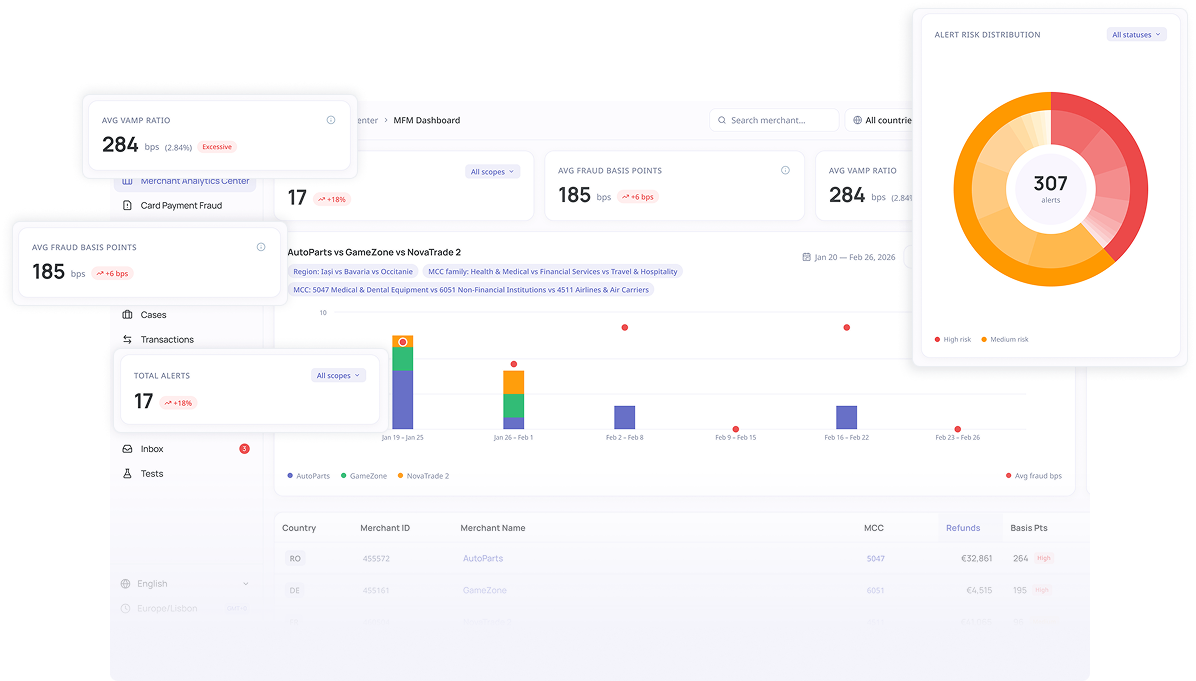Click the Feb 2 – Feb 8 avg fraud bps dot
Image resolution: width=1196 pixels, height=681 pixels.
coord(625,327)
